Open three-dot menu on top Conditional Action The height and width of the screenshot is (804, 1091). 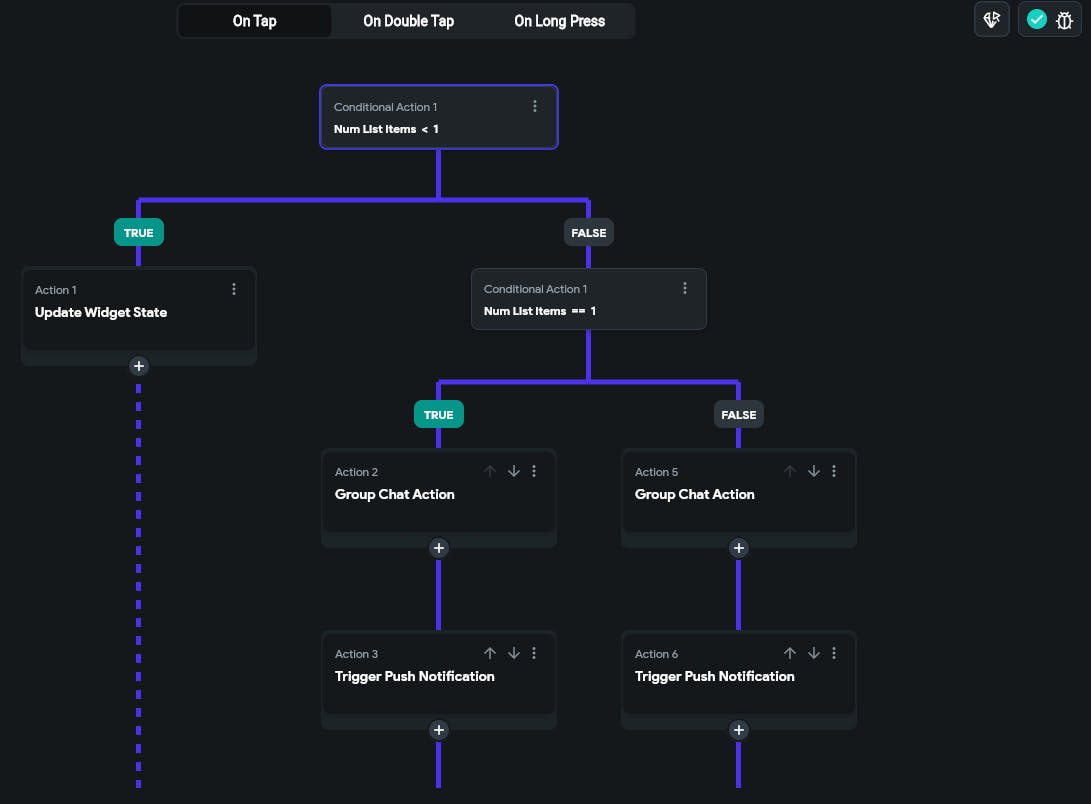535,106
